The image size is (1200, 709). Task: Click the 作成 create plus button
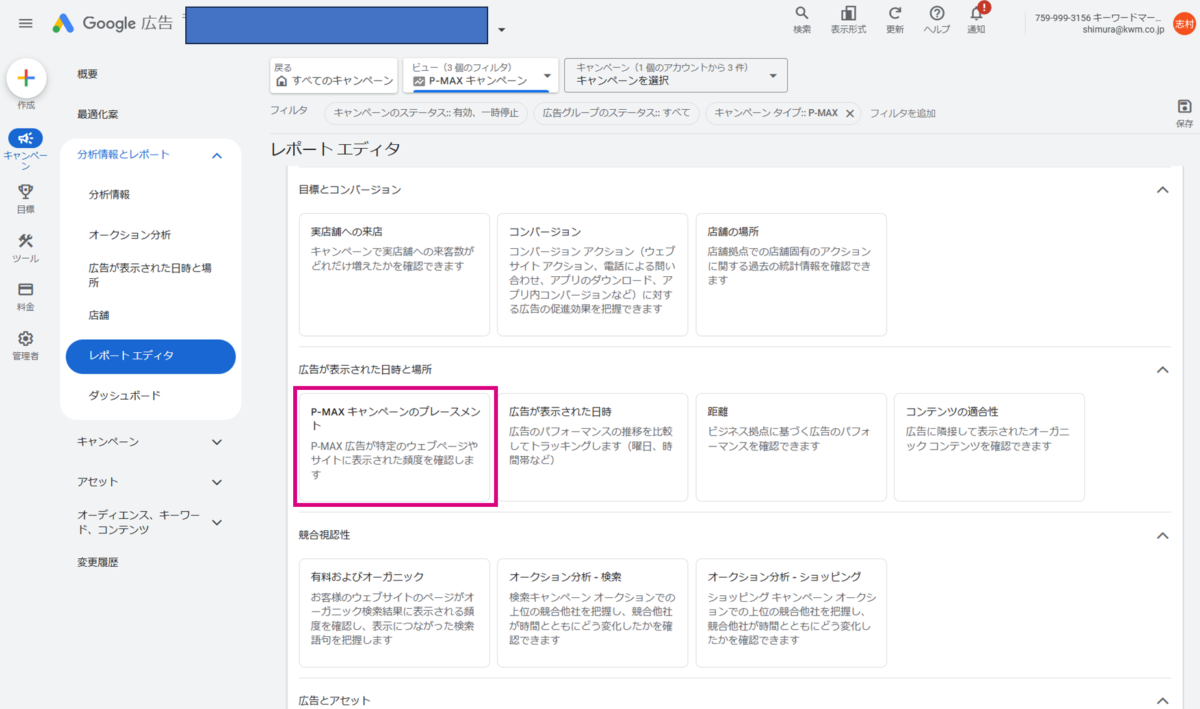pos(26,79)
